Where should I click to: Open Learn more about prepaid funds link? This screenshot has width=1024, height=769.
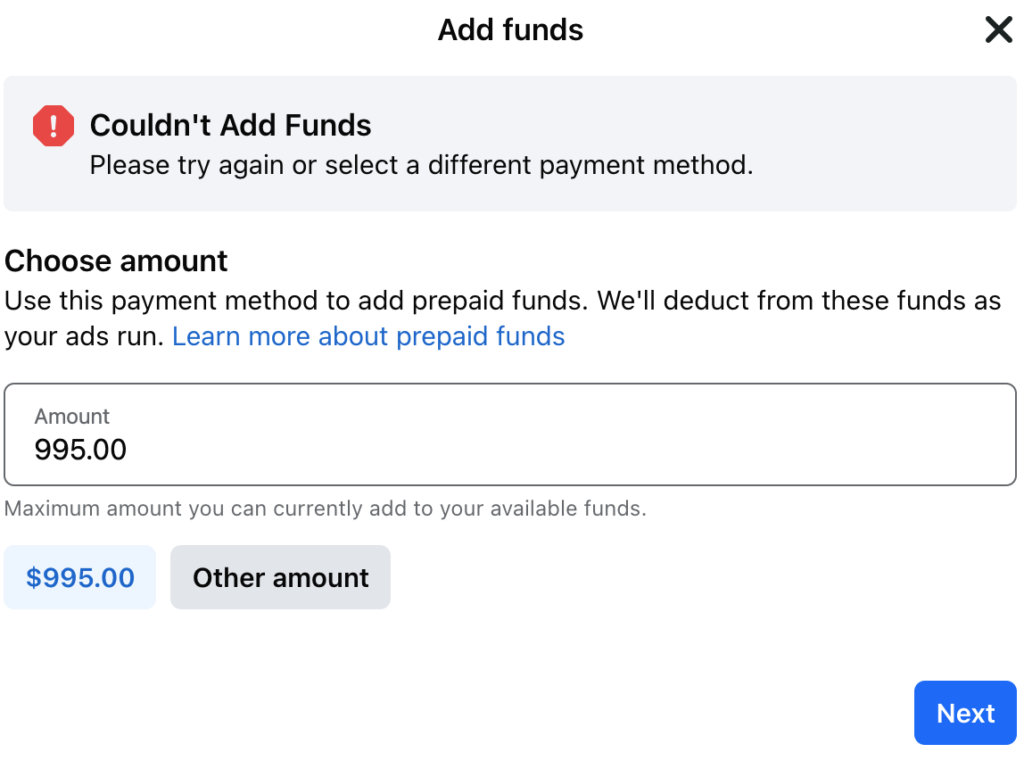[x=368, y=336]
